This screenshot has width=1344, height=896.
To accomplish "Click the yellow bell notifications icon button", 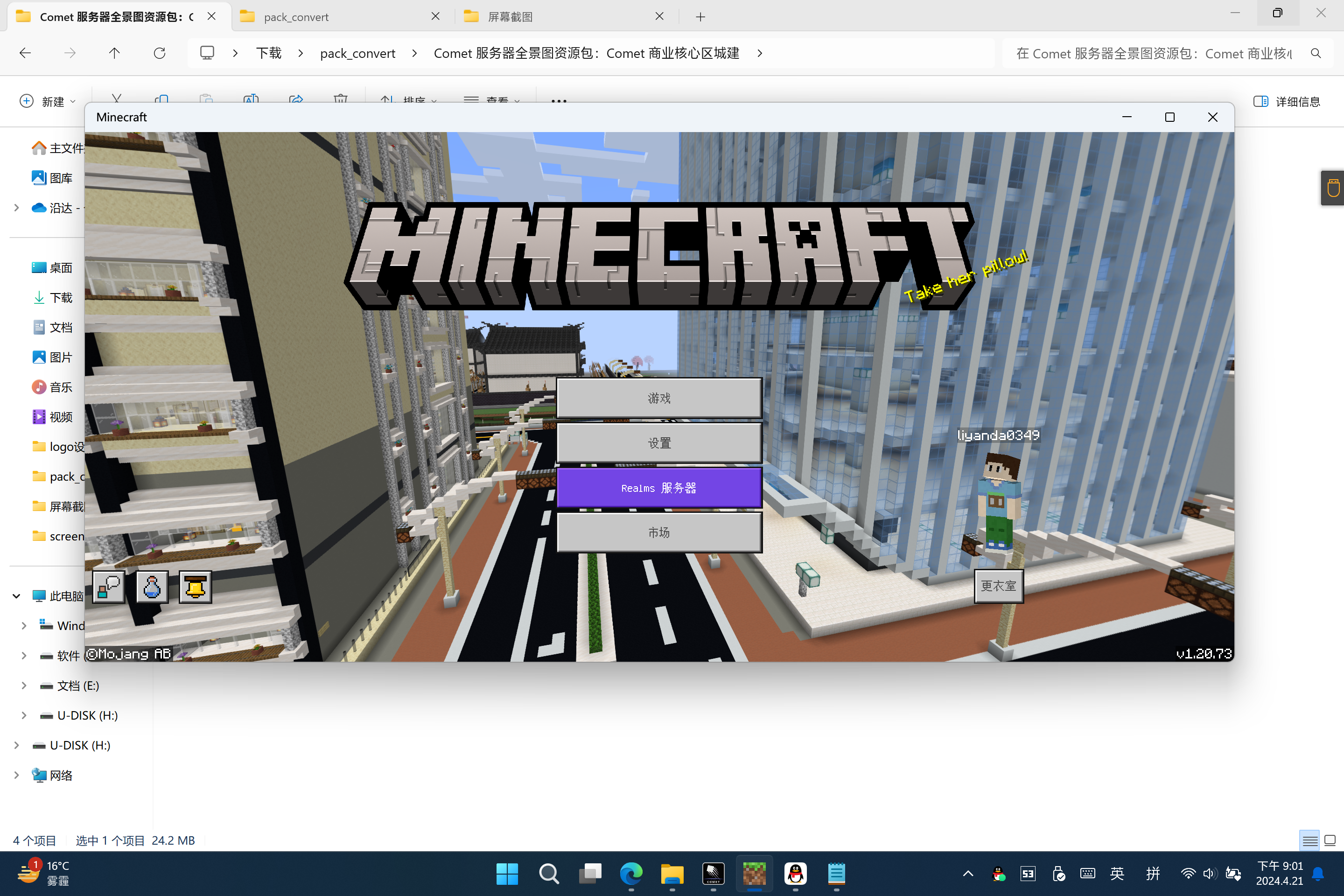I will (x=196, y=587).
